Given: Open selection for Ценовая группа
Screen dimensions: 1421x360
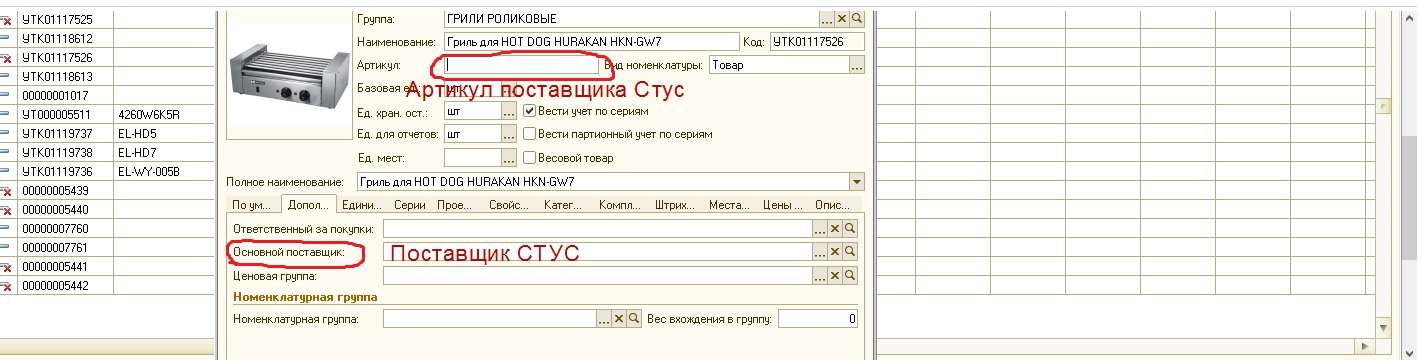Looking at the screenshot, I should (820, 275).
